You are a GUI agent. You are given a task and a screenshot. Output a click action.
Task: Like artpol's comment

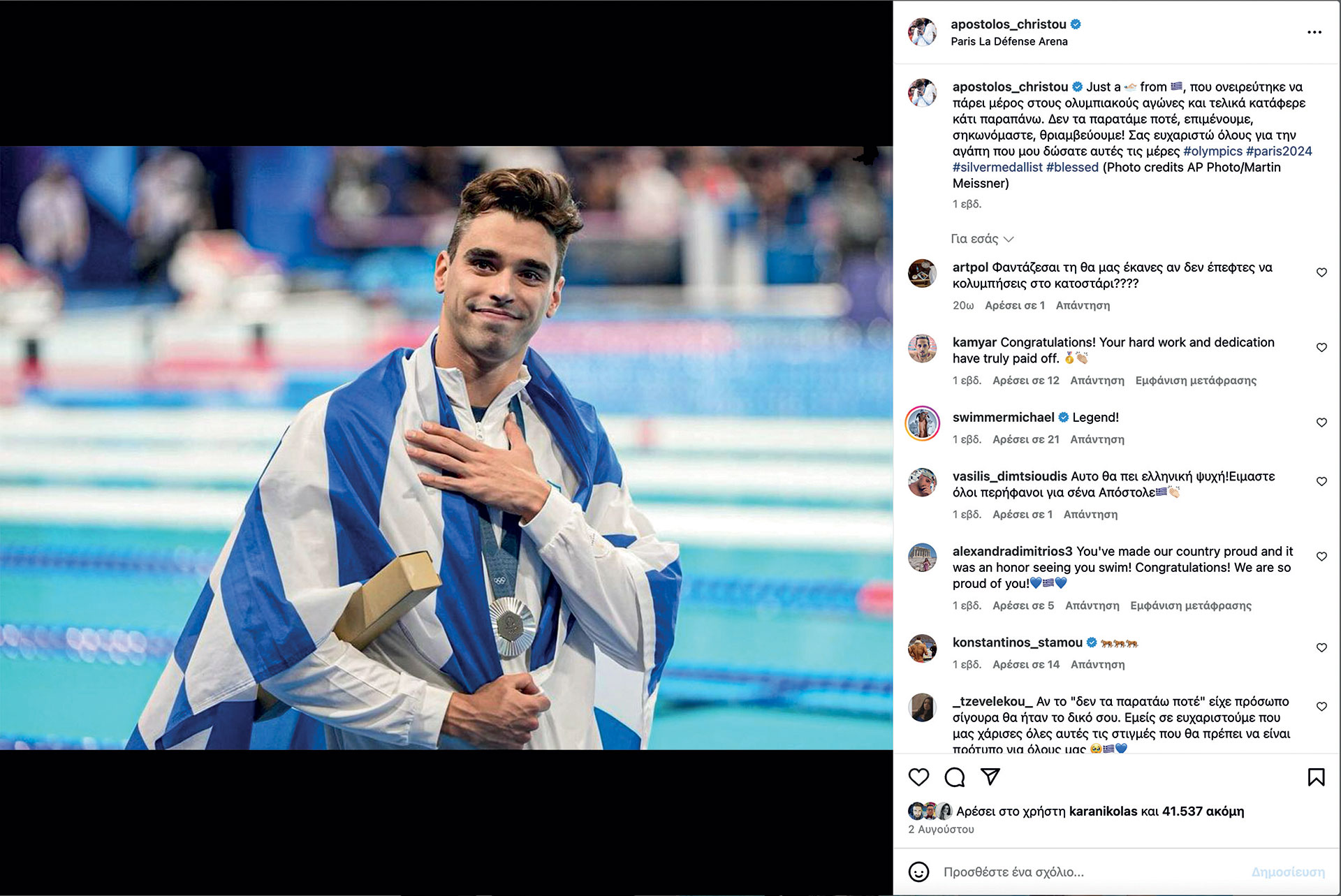click(x=1321, y=272)
